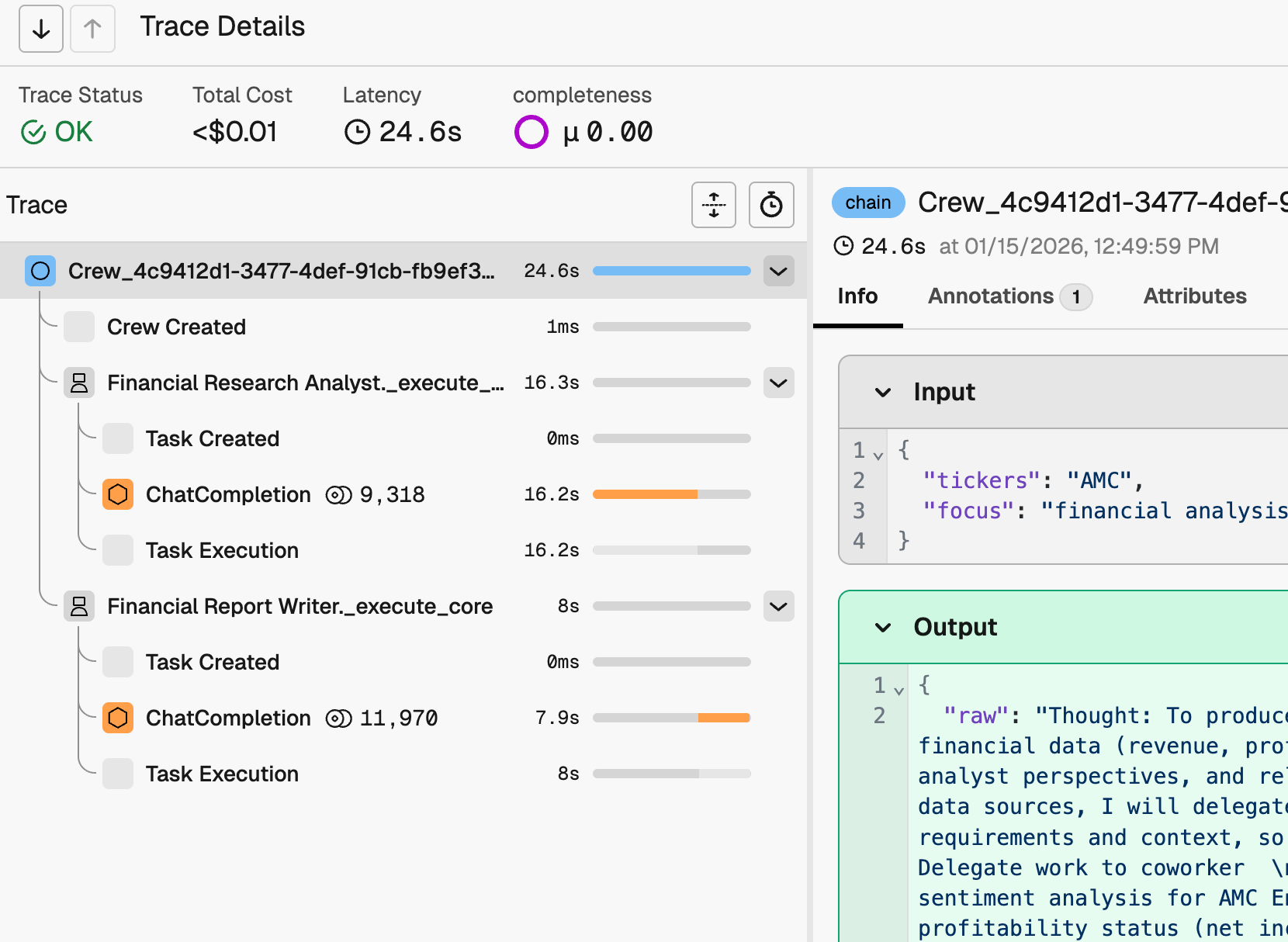Click the blue duration bar of Crew span
Screen dimensions: 1288x942
tap(672, 271)
